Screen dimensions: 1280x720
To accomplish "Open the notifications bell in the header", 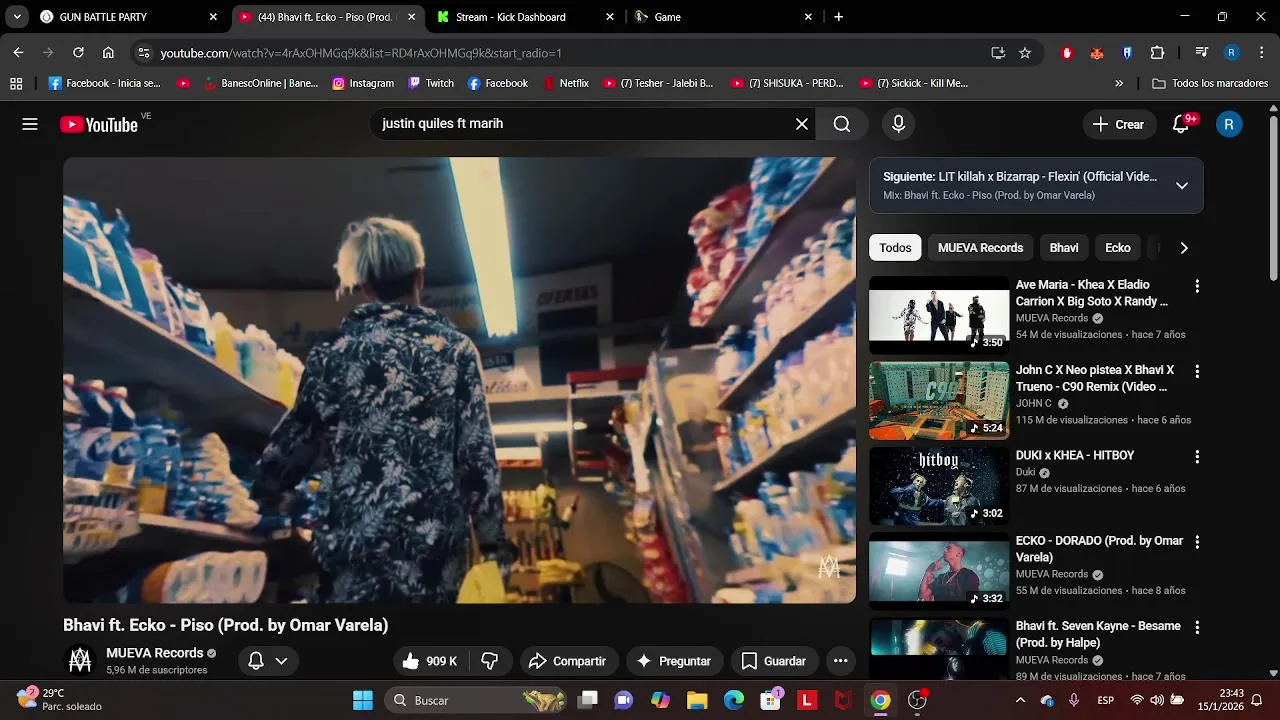I will (1182, 124).
